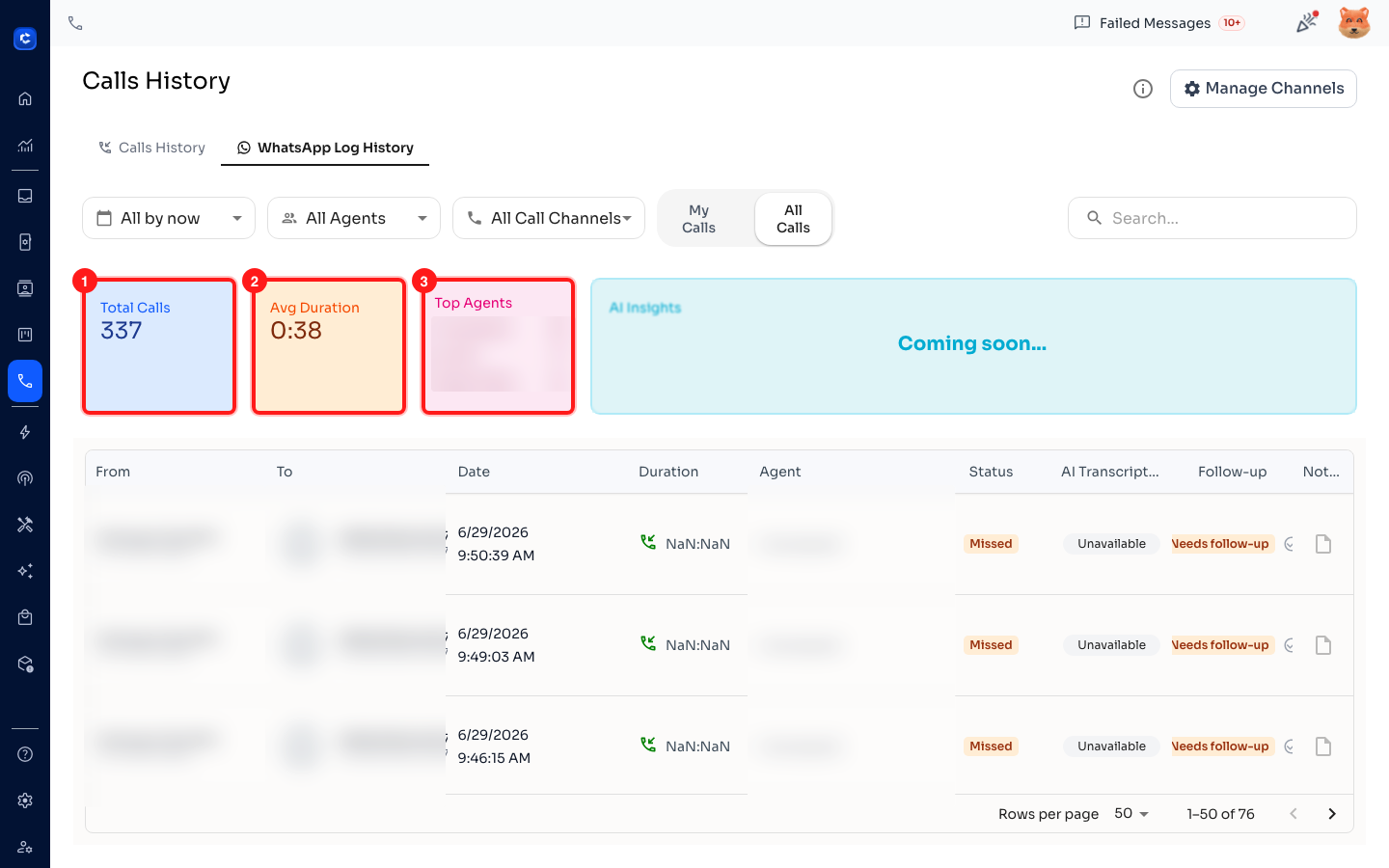This screenshot has width=1389, height=868.
Task: Click the Avg Duration 0:38 card
Action: [x=329, y=346]
